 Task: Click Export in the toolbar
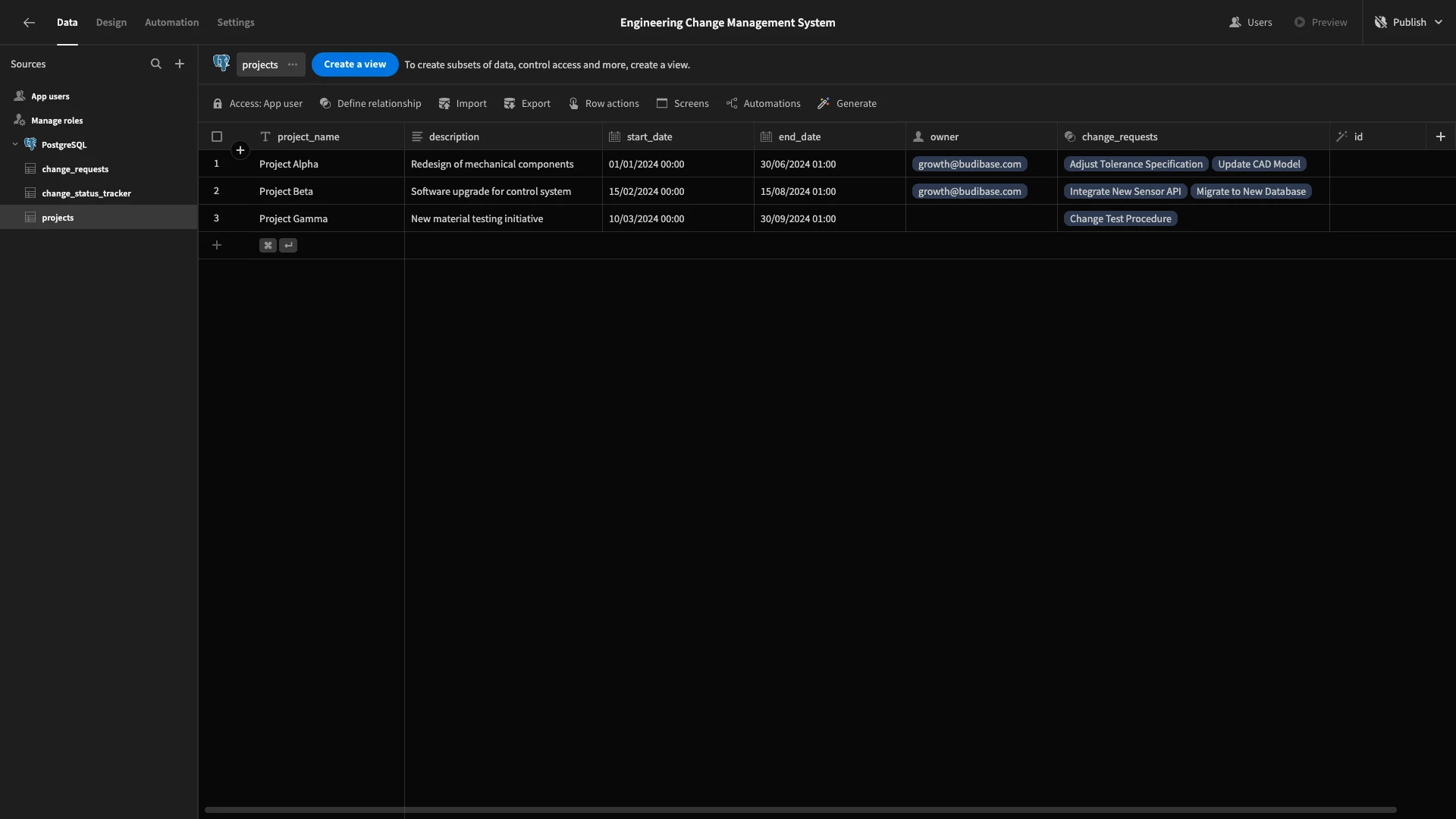[527, 104]
